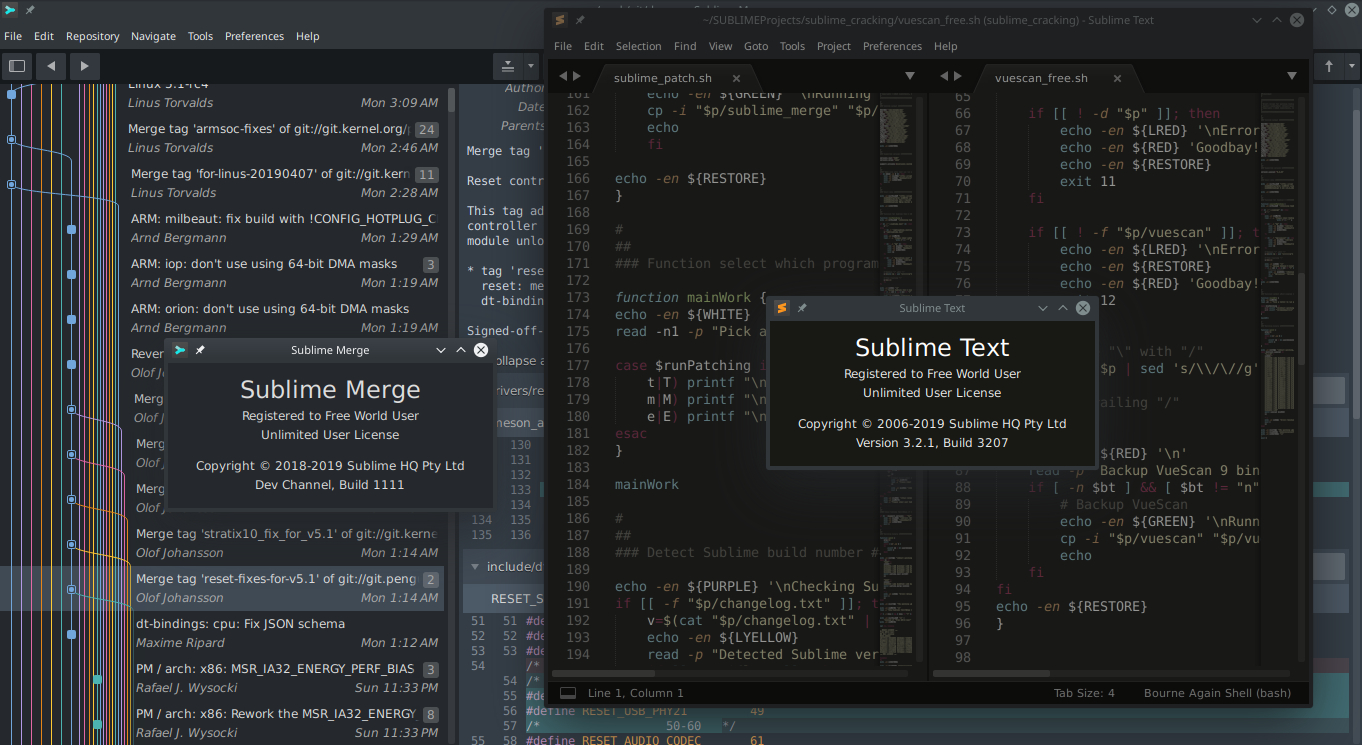Open tab list dropdown for right editor pane
Image resolution: width=1362 pixels, height=745 pixels.
pyautogui.click(x=1291, y=76)
